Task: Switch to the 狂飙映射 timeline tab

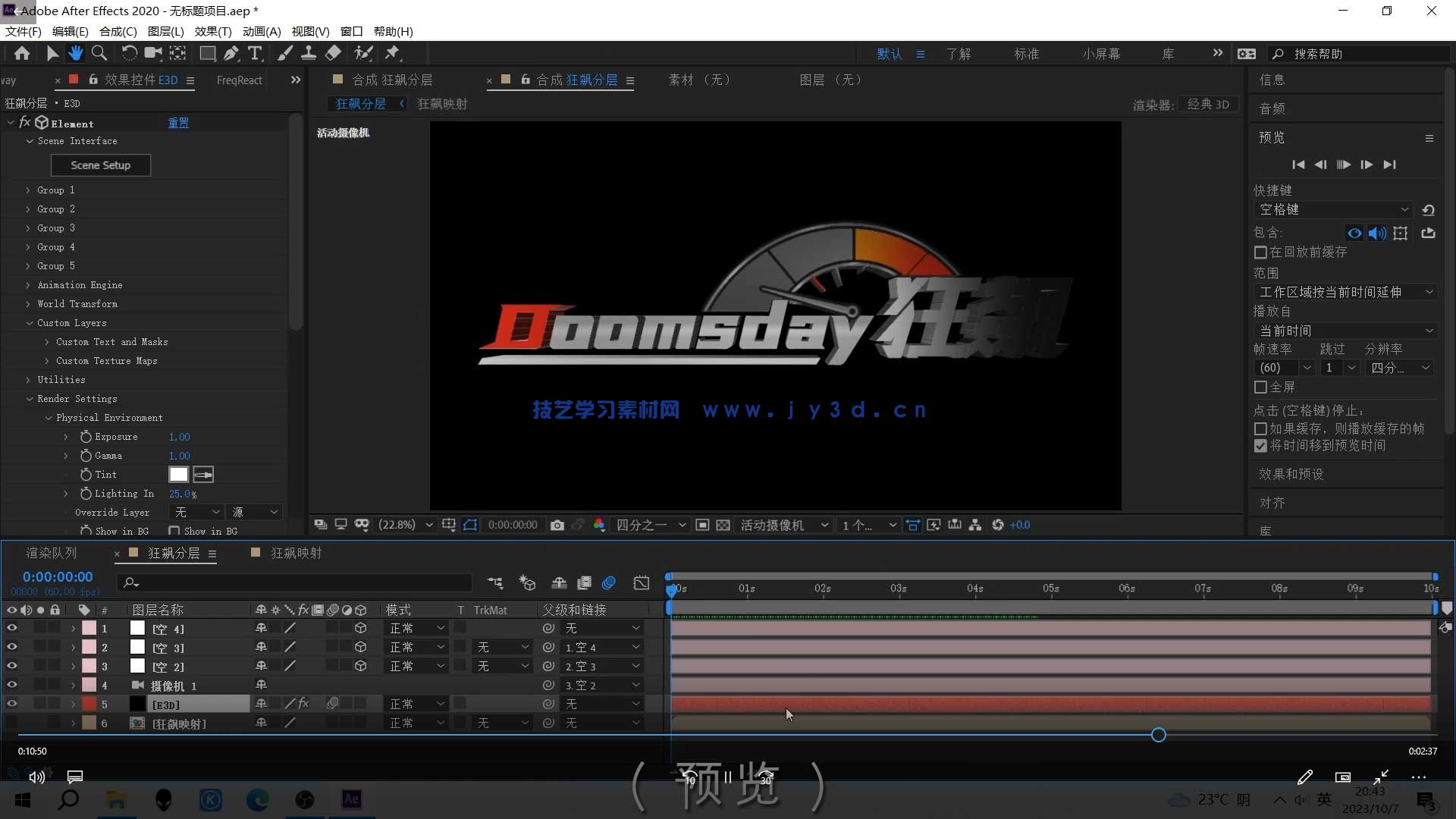Action: click(x=296, y=553)
